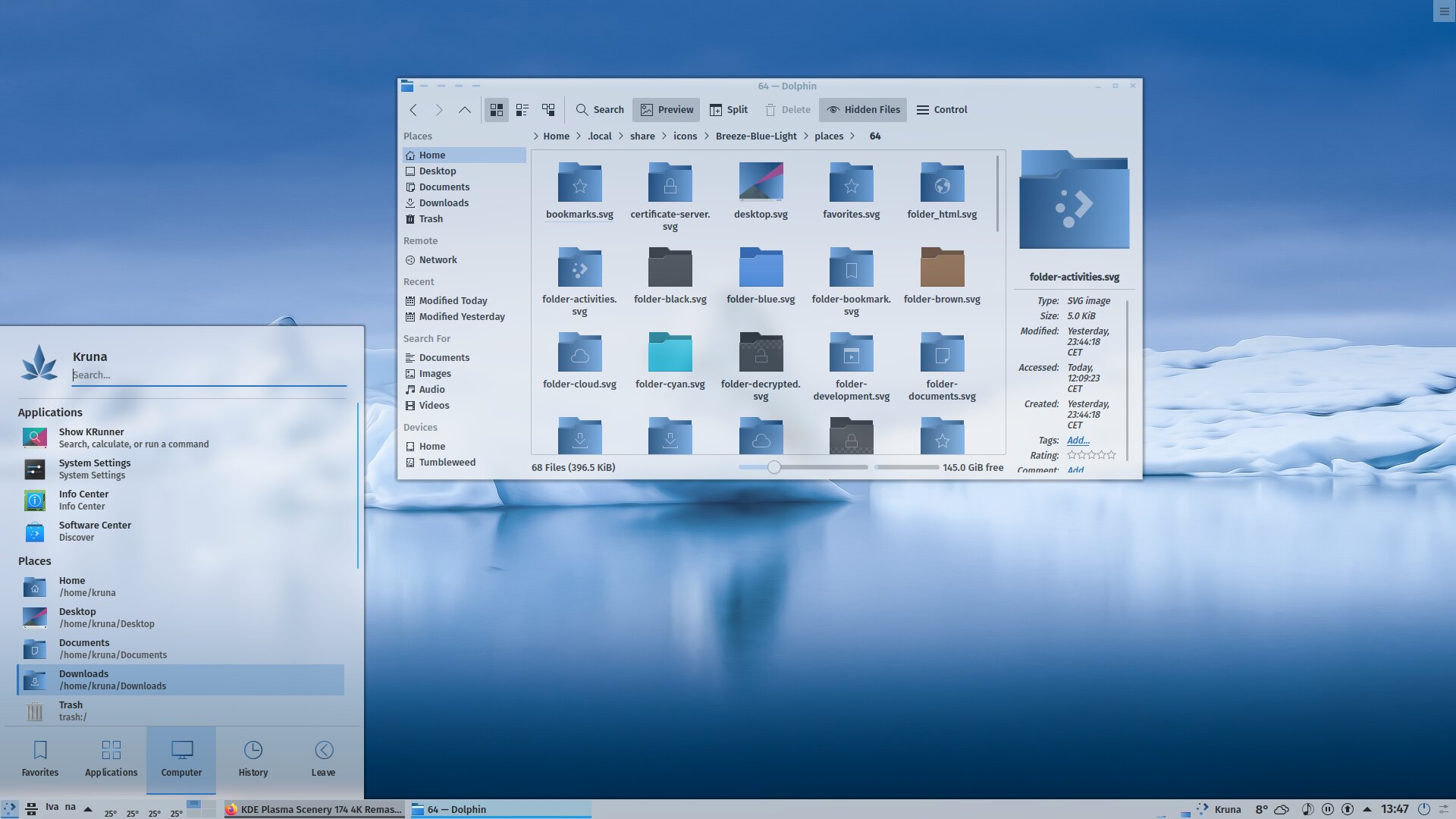Viewport: 1456px width, 819px height.
Task: Select folder-documents.svg icon
Action: [x=942, y=352]
